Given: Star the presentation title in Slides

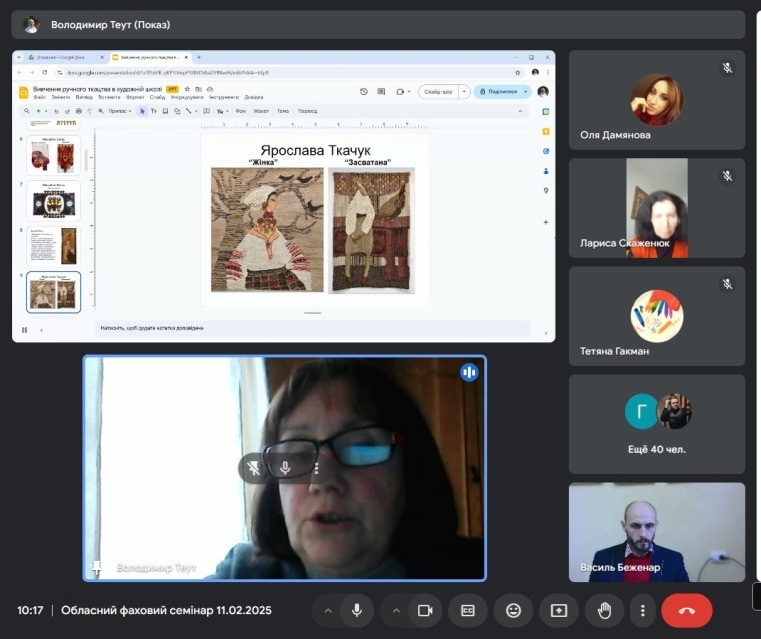Looking at the screenshot, I should point(187,89).
